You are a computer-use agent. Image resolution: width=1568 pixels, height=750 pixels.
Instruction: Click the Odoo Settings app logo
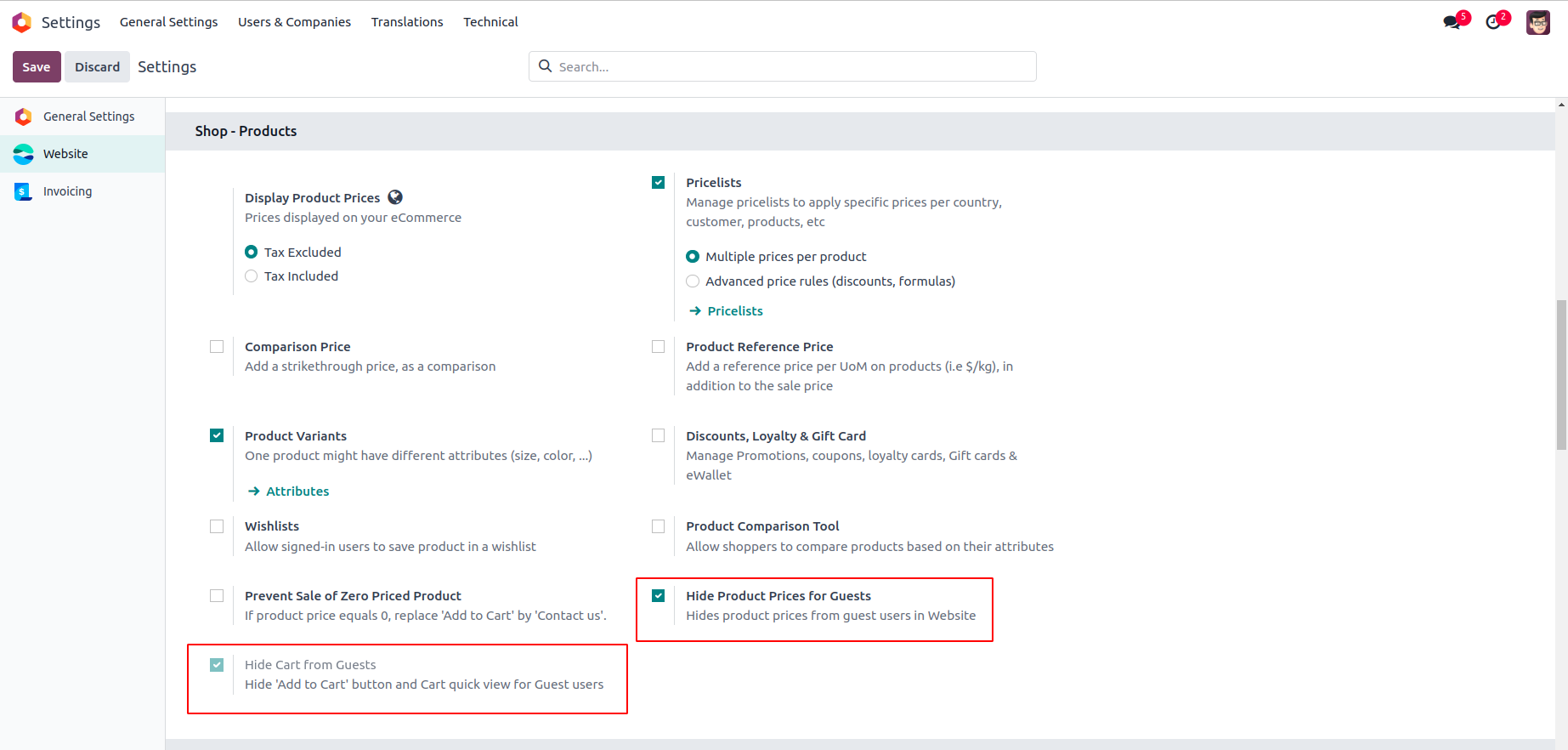[22, 22]
